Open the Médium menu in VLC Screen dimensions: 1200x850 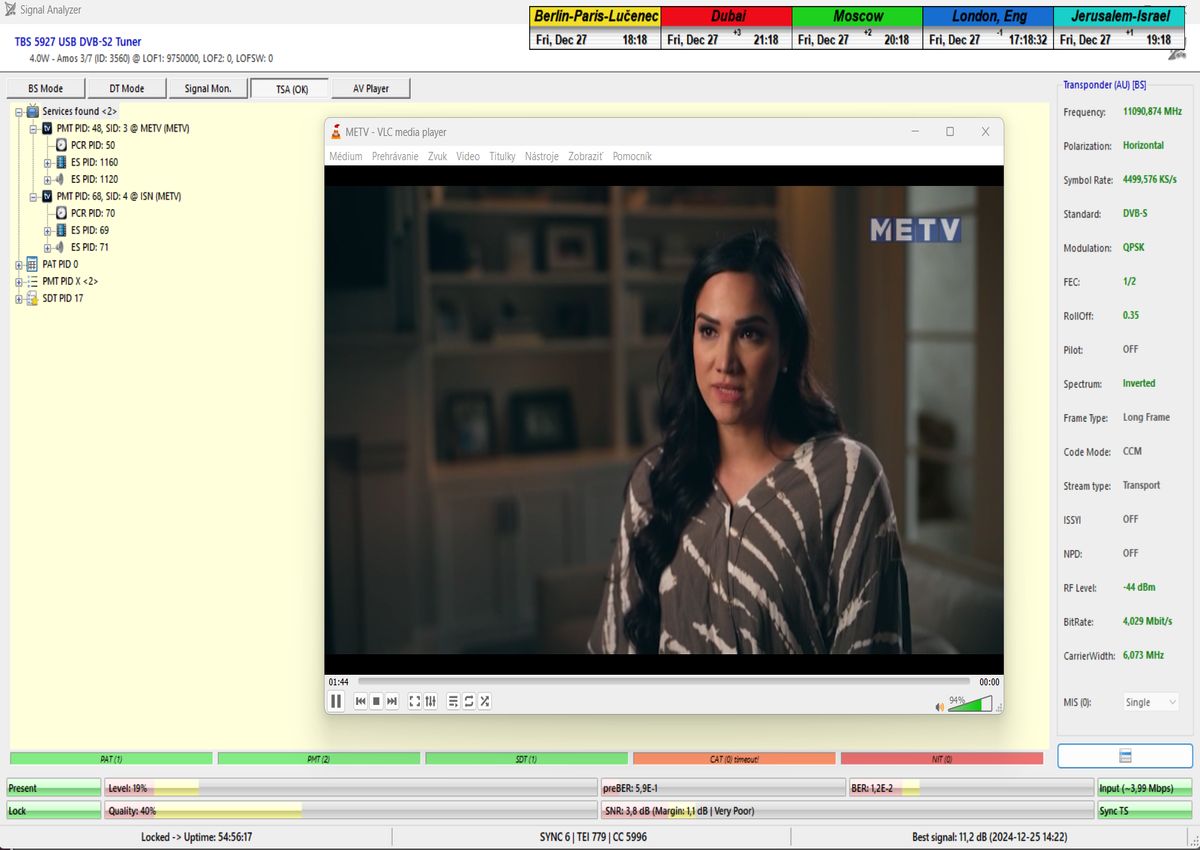pyautogui.click(x=346, y=156)
